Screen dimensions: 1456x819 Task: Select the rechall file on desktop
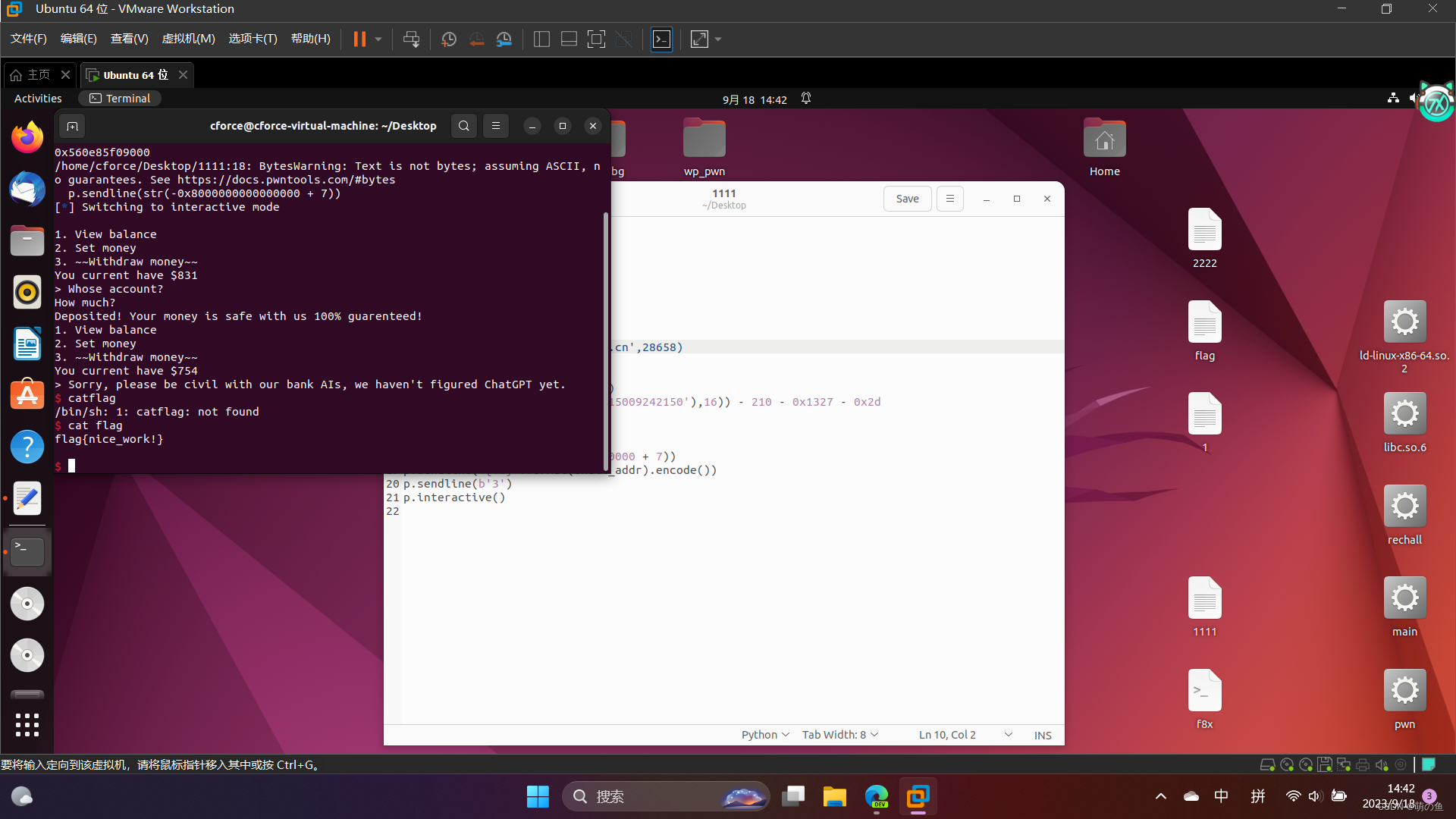tap(1404, 516)
